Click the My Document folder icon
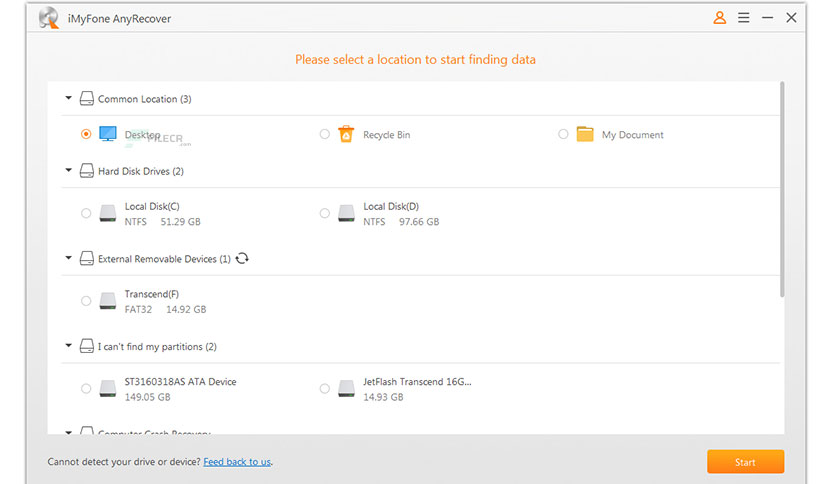Screen dimensions: 836x484 (x=585, y=134)
